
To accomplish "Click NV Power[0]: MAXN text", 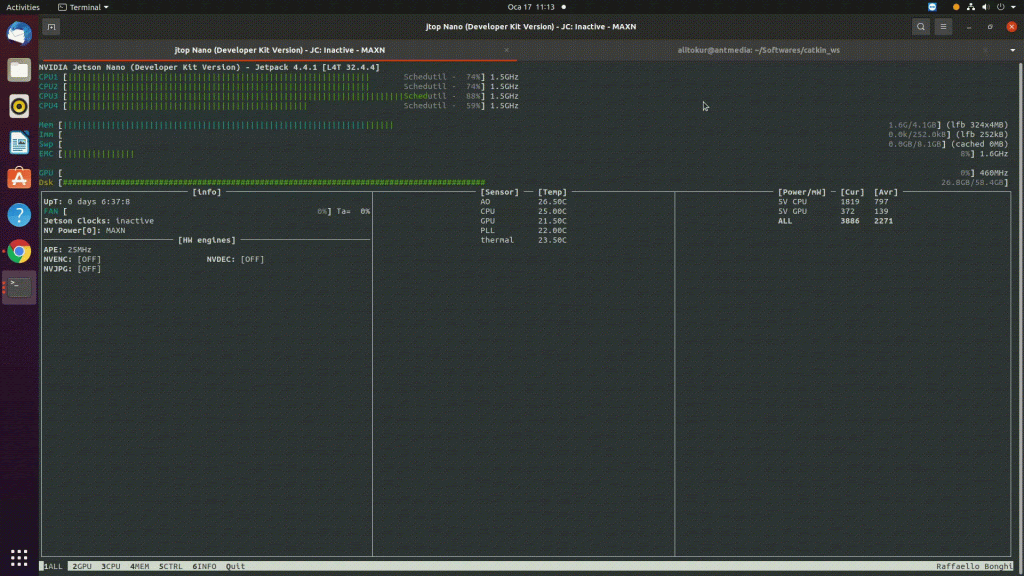I will pyautogui.click(x=84, y=231).
